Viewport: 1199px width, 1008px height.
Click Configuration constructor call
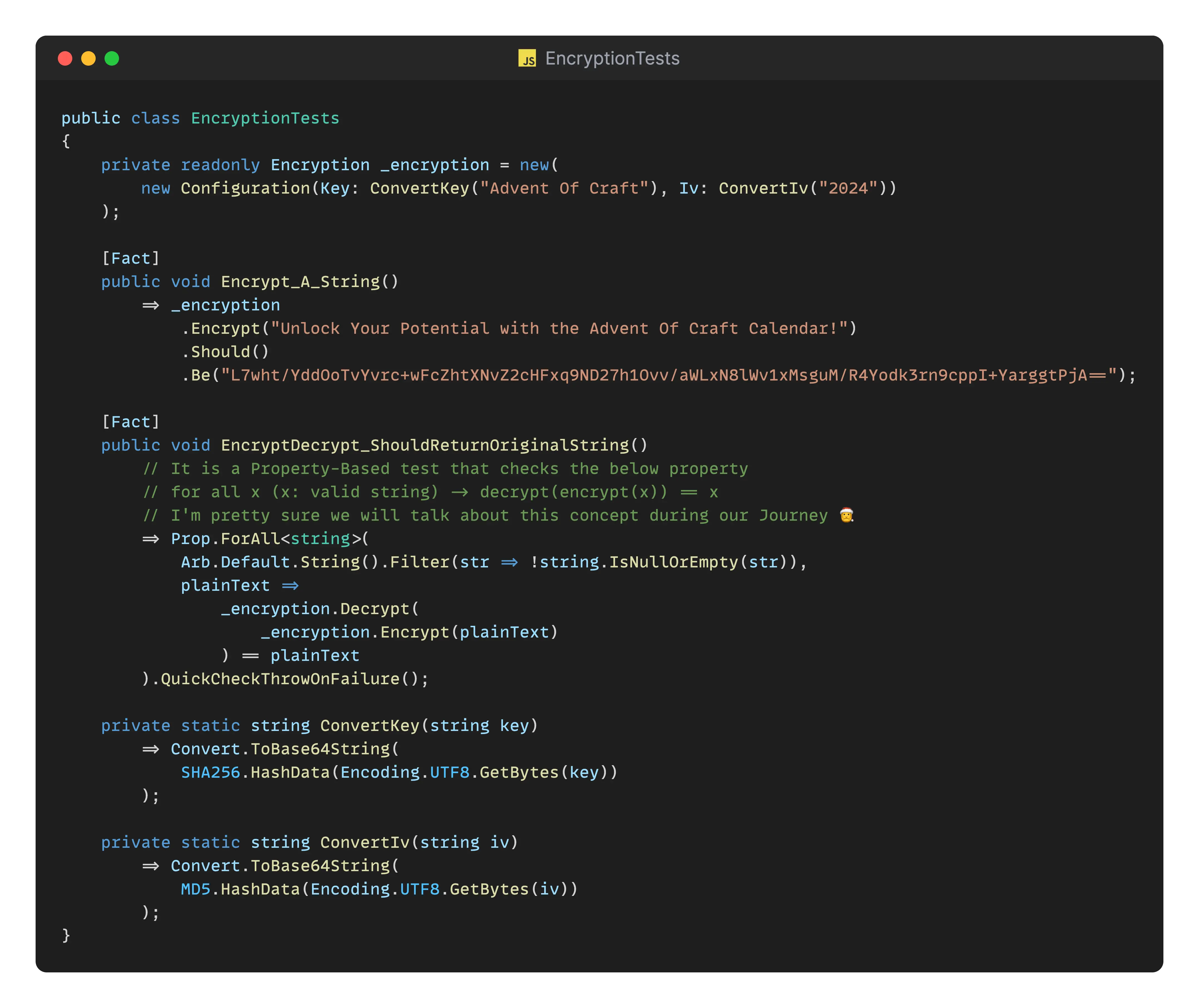pos(246,189)
